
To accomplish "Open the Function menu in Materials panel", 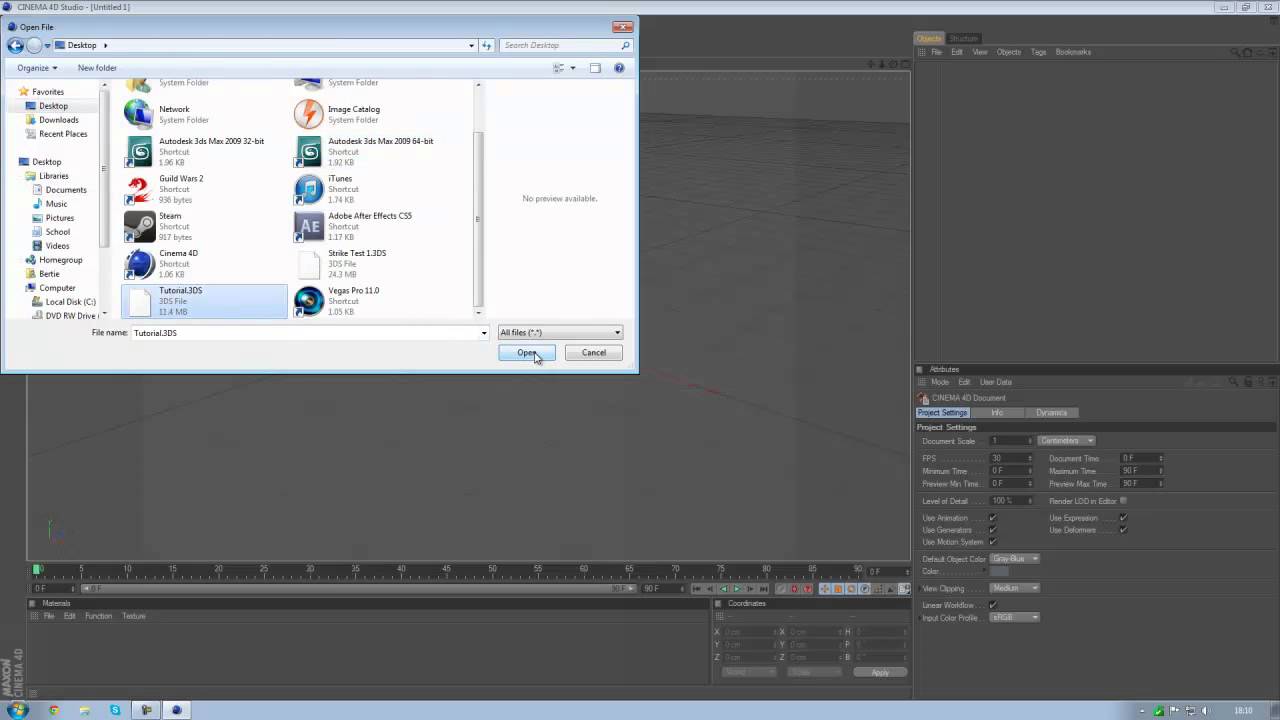I will click(x=98, y=616).
